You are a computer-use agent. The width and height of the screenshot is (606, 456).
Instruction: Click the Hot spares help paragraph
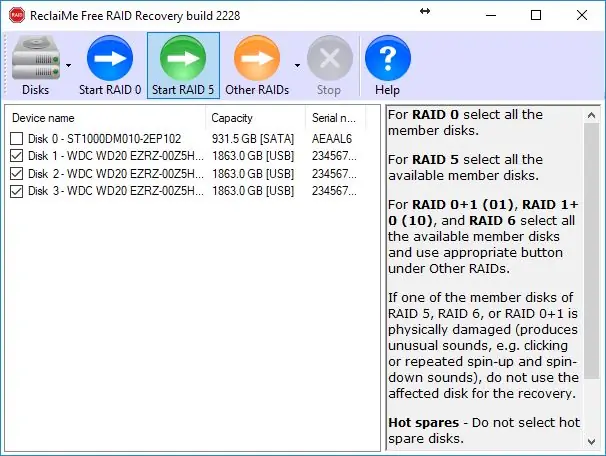(x=484, y=430)
